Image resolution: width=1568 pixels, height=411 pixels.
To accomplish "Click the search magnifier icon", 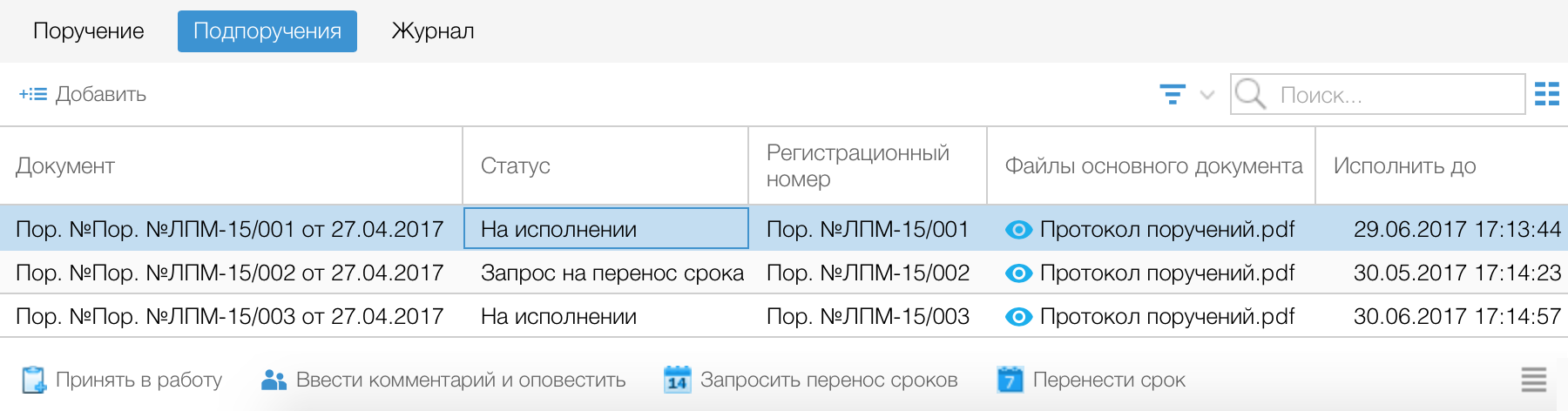I will (x=1250, y=94).
